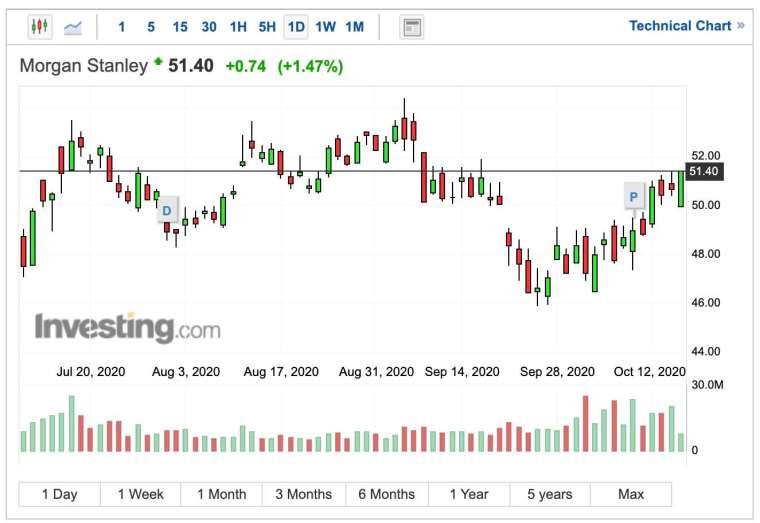Select the 15 minute interval

click(180, 27)
